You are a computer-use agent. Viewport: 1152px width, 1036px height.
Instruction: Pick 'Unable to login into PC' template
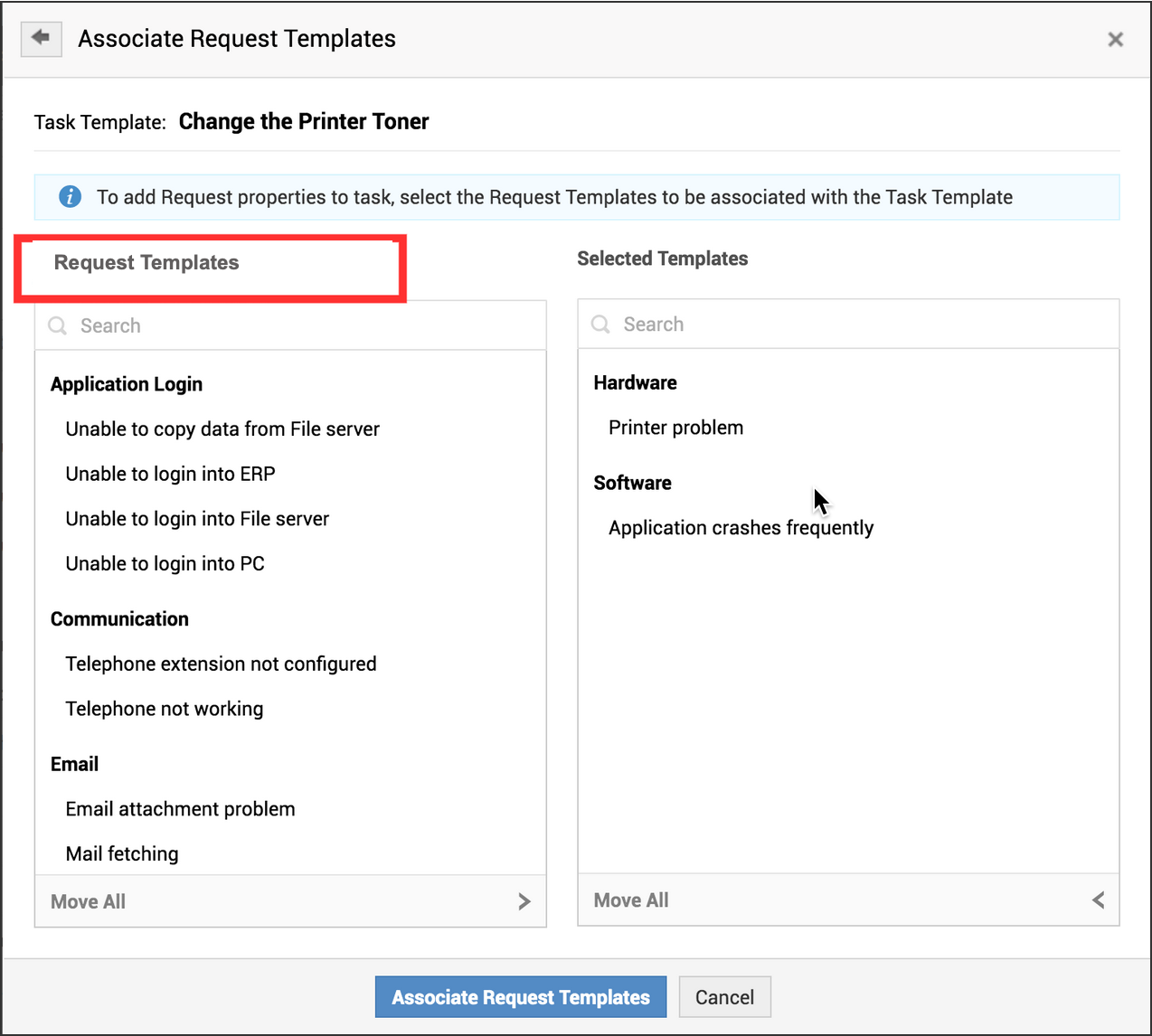point(165,564)
